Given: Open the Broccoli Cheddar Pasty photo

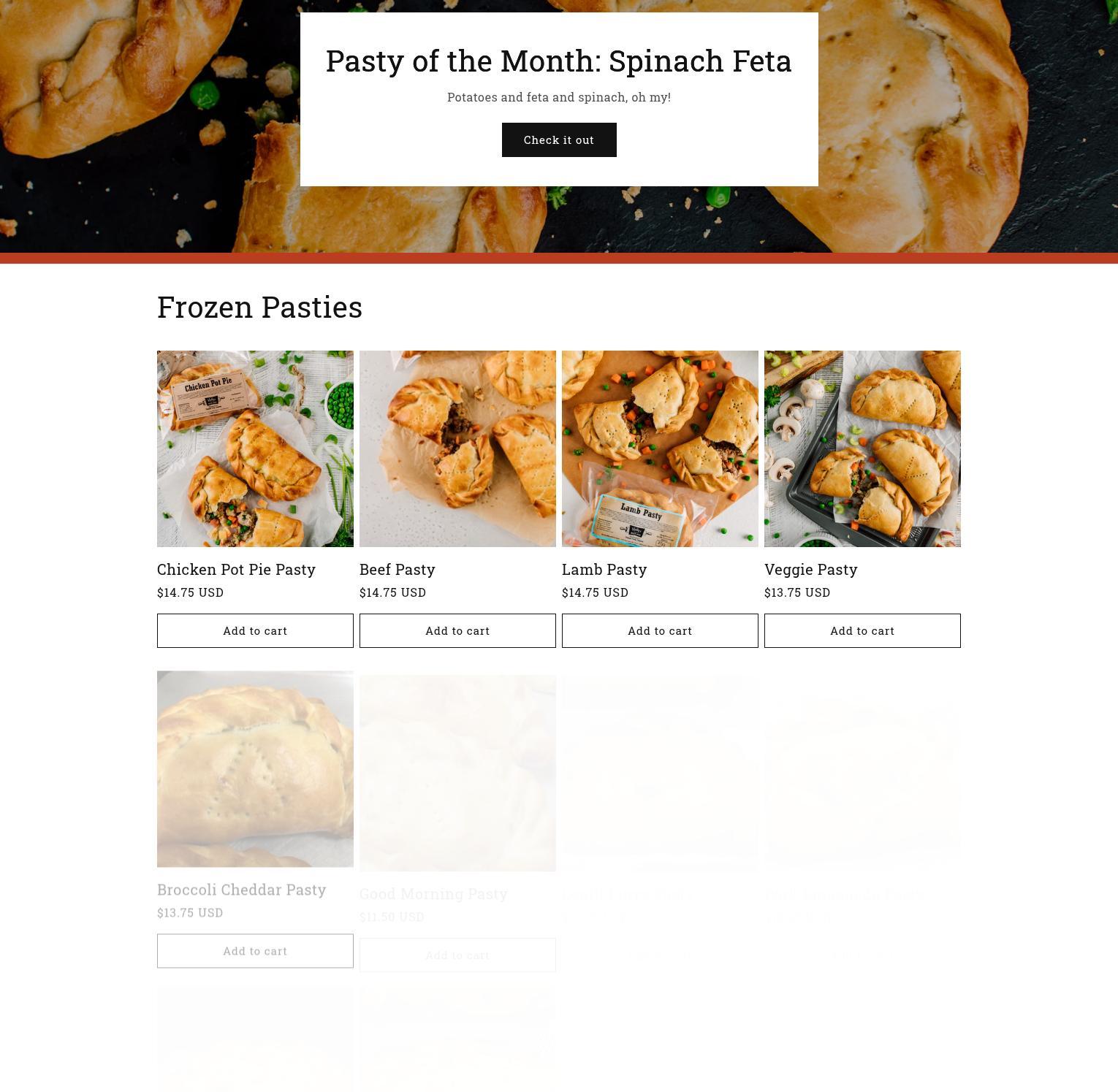Looking at the screenshot, I should (x=255, y=768).
